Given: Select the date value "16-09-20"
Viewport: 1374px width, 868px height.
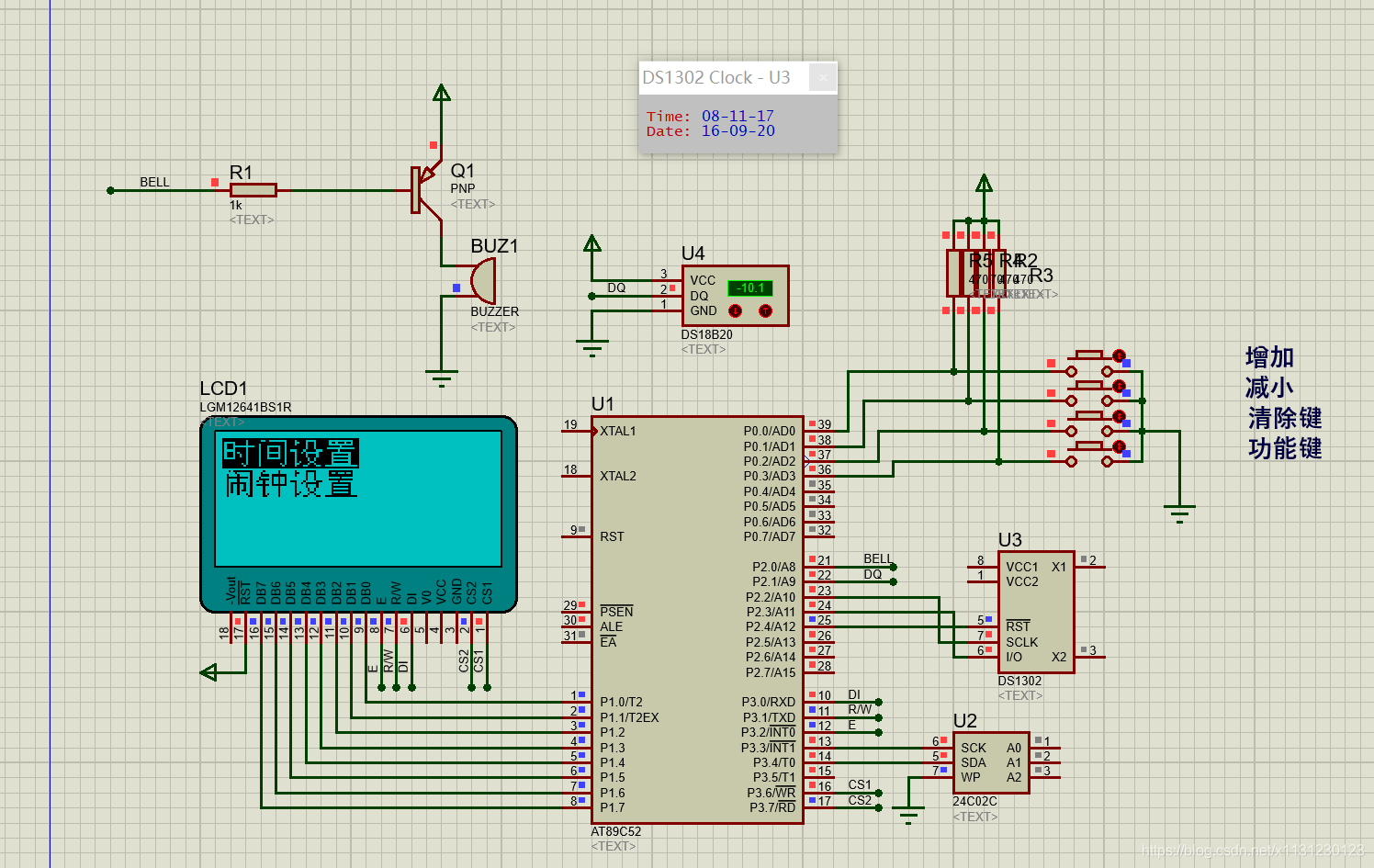Looking at the screenshot, I should [738, 130].
